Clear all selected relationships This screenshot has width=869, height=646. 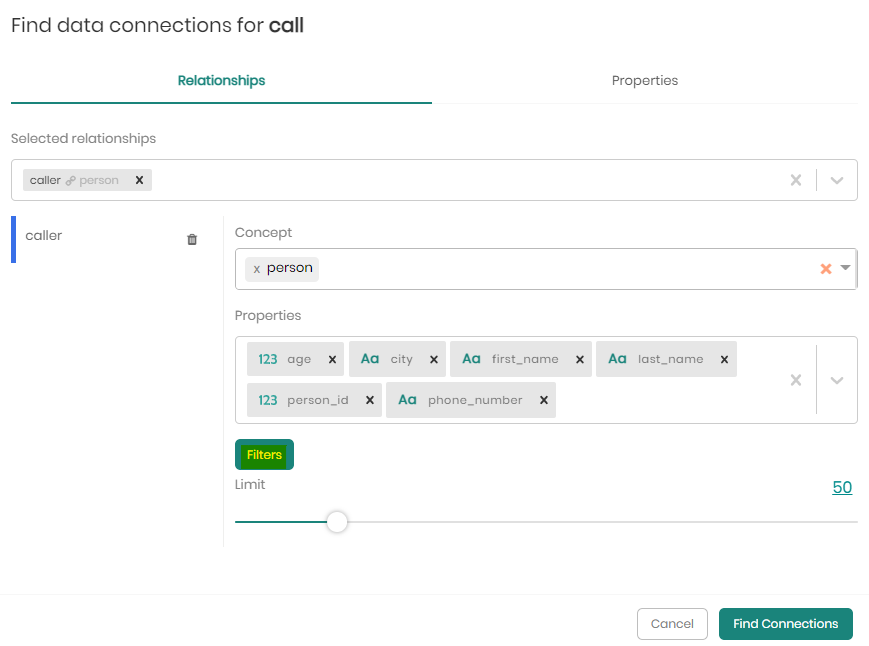(796, 180)
